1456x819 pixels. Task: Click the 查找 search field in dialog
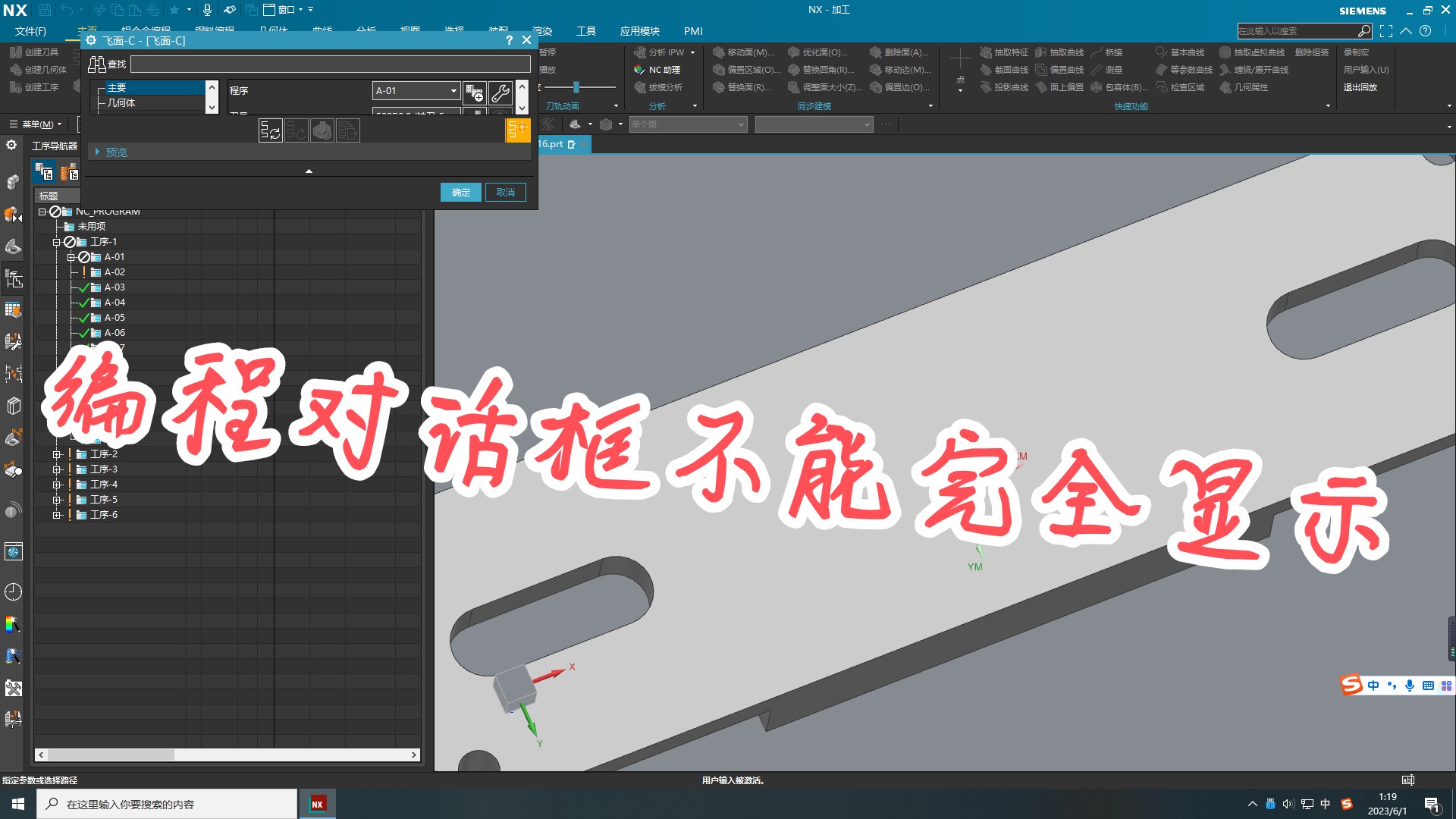(x=331, y=64)
